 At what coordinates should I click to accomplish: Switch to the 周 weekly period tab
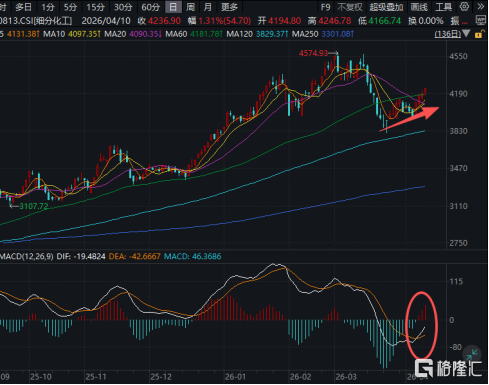190,7
